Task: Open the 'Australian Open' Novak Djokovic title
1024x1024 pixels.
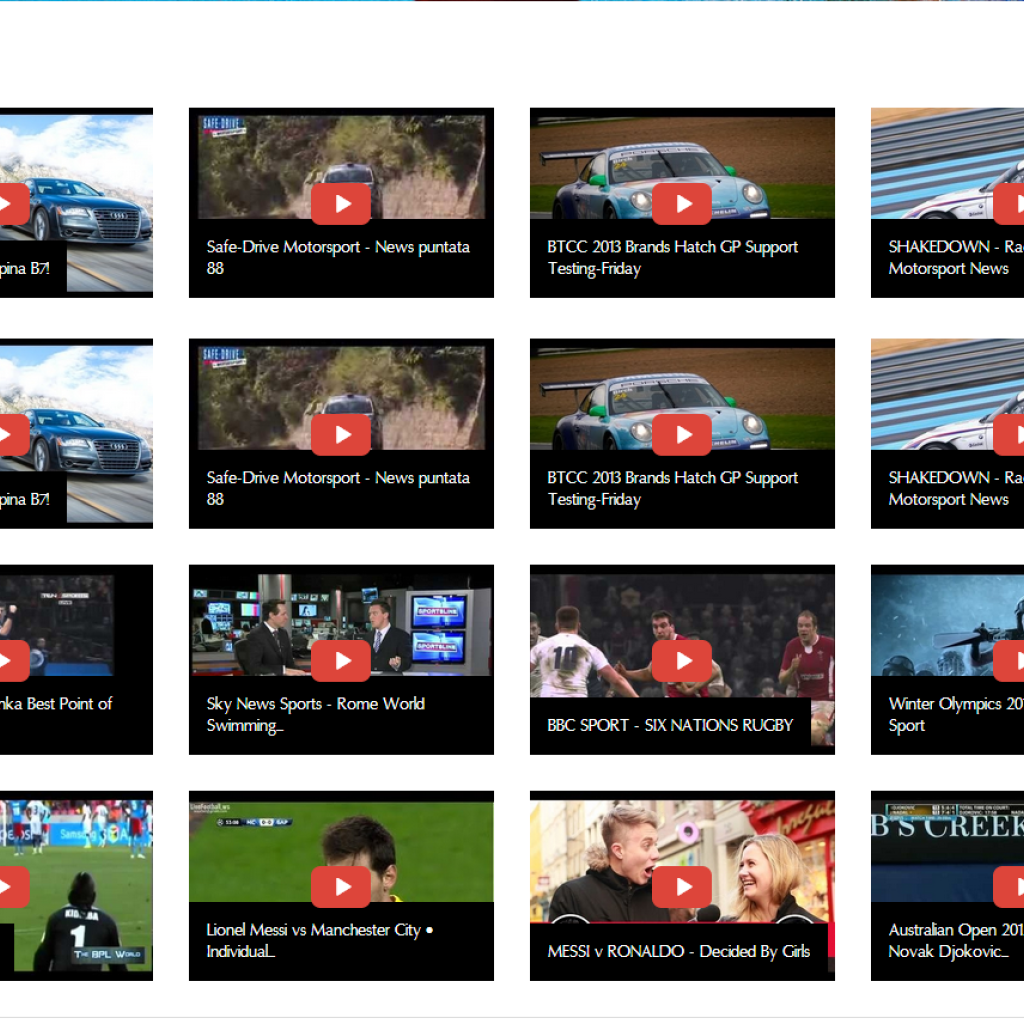Action: click(x=956, y=940)
